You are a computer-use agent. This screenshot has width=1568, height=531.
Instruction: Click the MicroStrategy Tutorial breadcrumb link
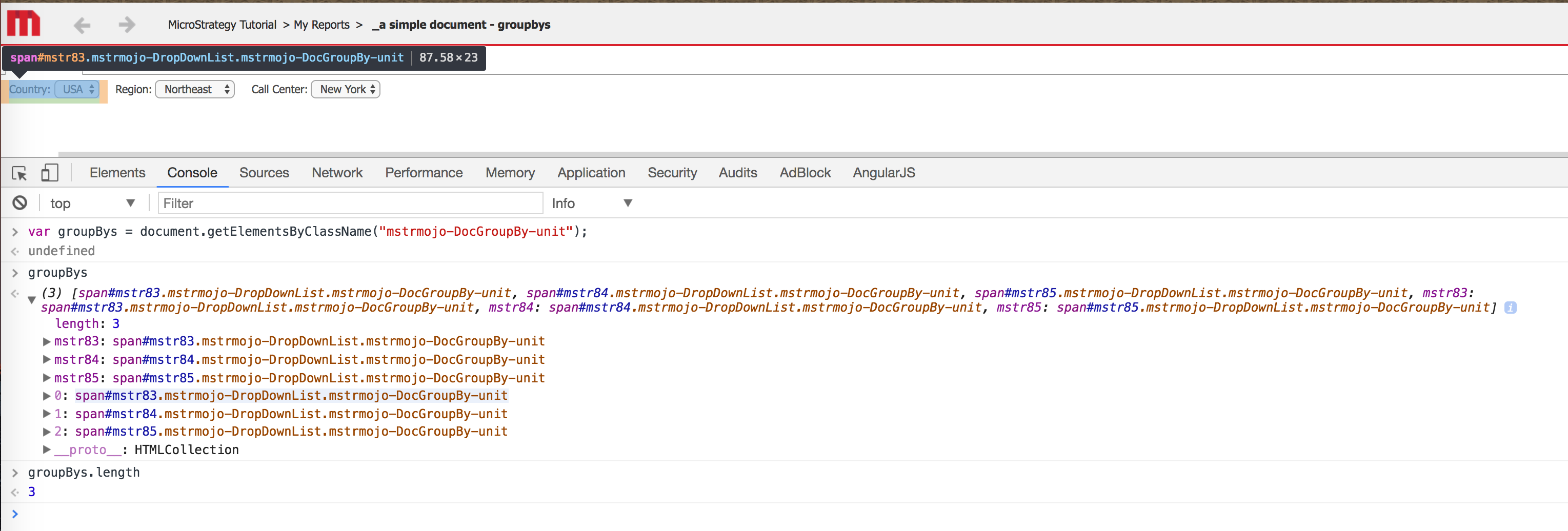(222, 25)
